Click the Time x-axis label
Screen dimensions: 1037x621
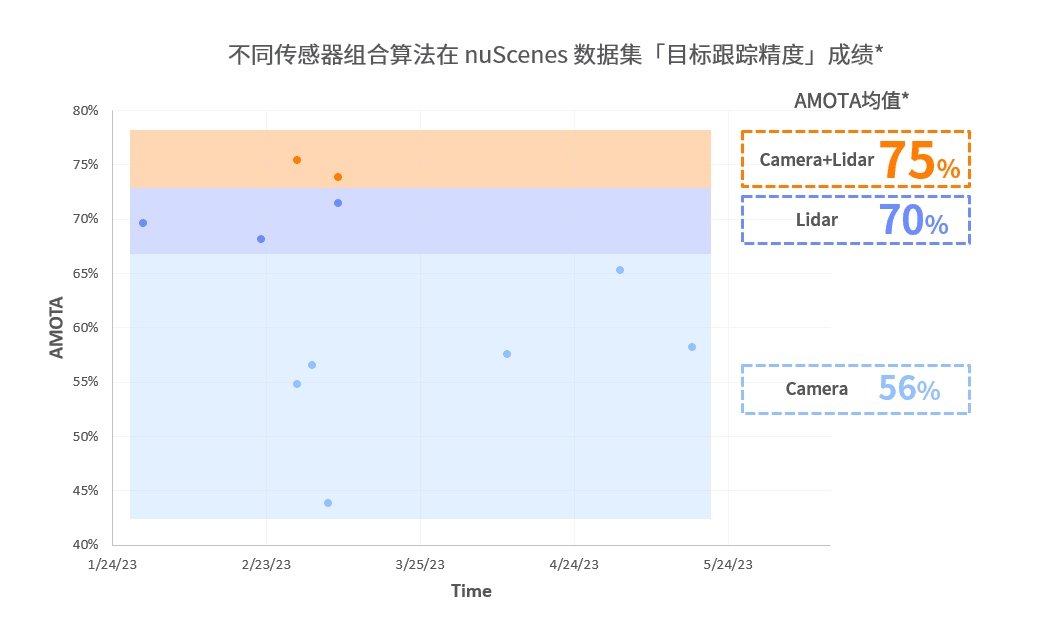click(471, 591)
